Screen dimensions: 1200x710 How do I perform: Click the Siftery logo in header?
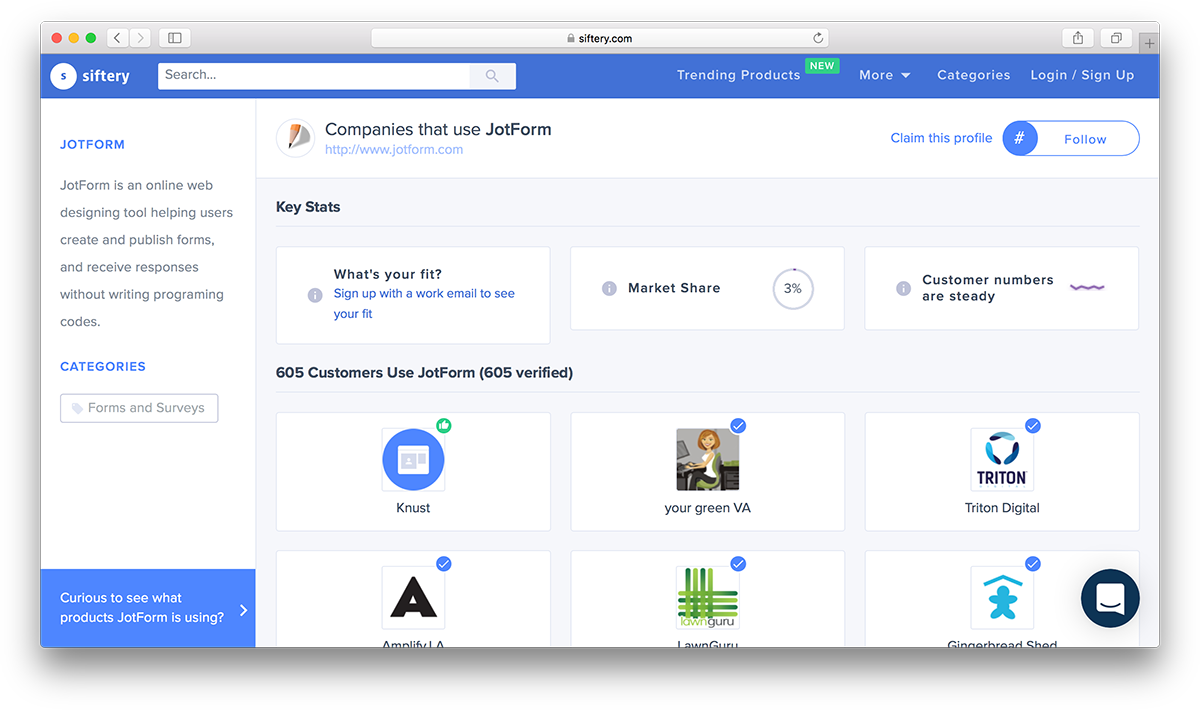pos(90,75)
